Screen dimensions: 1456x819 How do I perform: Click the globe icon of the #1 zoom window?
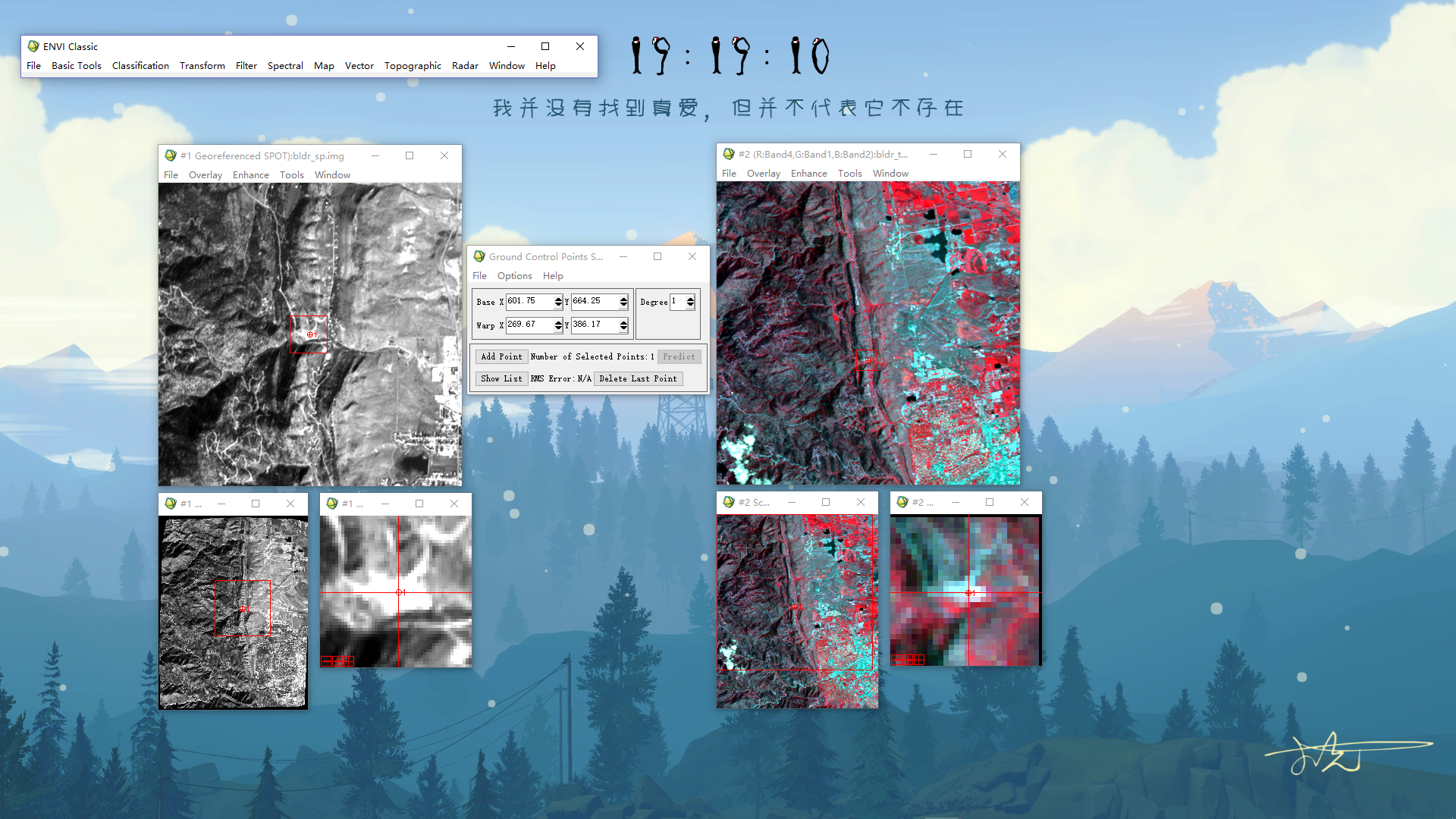(x=332, y=504)
